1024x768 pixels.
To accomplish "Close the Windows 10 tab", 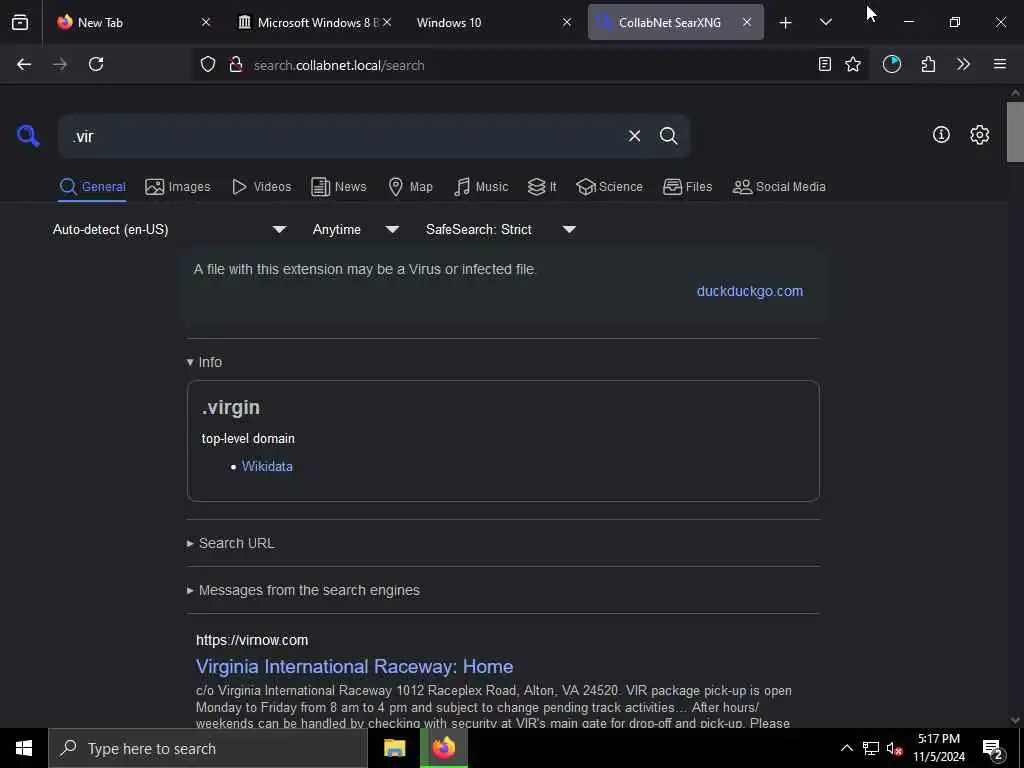I will click(x=567, y=22).
